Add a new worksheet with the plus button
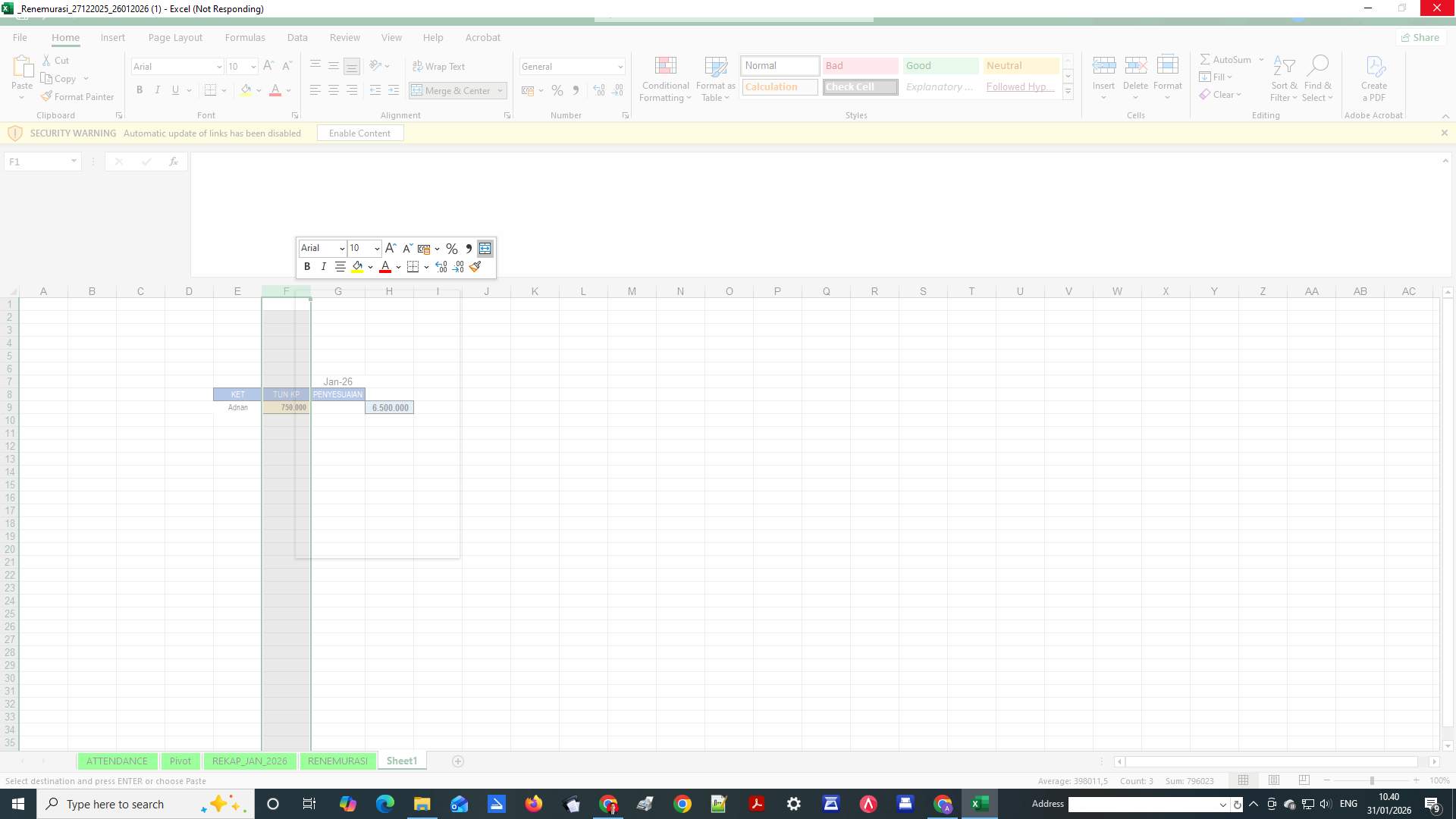The image size is (1456, 819). (x=458, y=761)
